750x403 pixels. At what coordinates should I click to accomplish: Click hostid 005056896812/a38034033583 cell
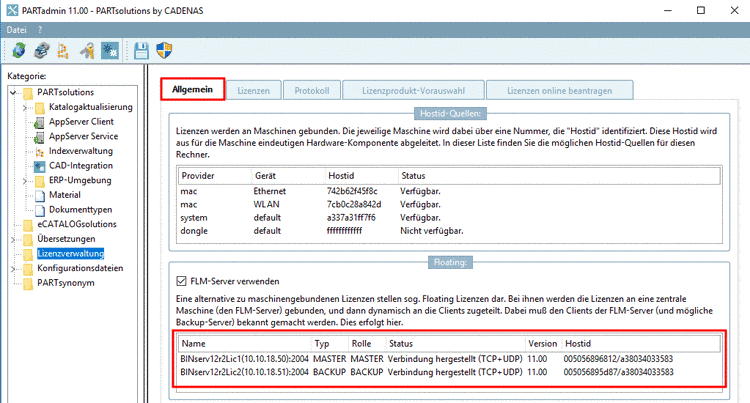(x=618, y=359)
